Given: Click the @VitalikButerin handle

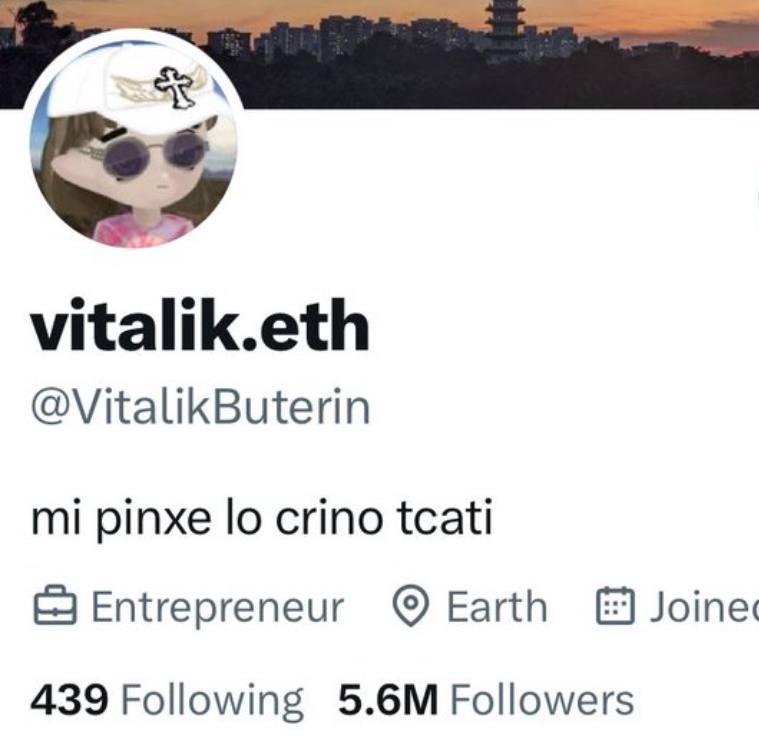Looking at the screenshot, I should pyautogui.click(x=200, y=407).
